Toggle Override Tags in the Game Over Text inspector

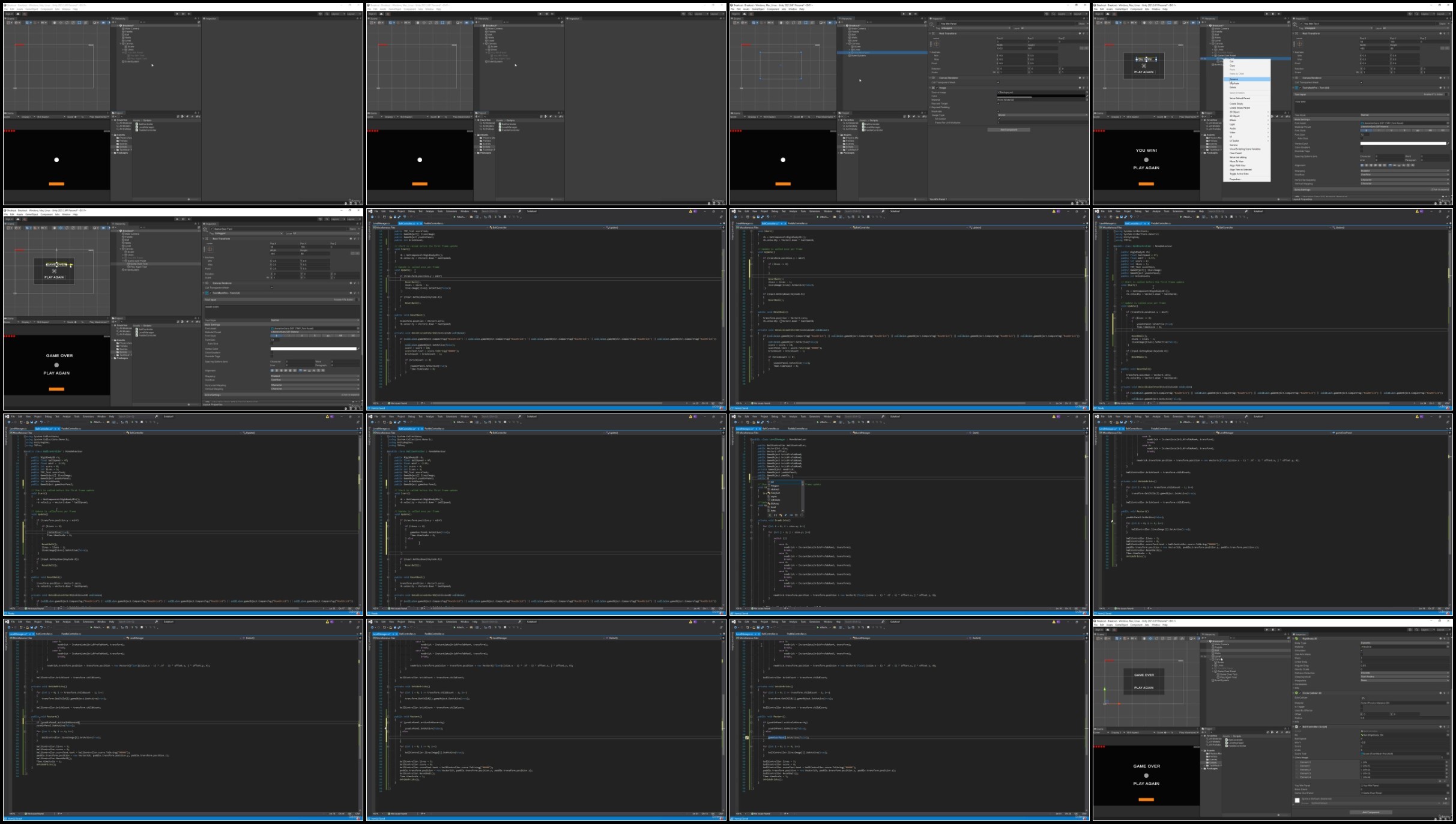(x=271, y=356)
